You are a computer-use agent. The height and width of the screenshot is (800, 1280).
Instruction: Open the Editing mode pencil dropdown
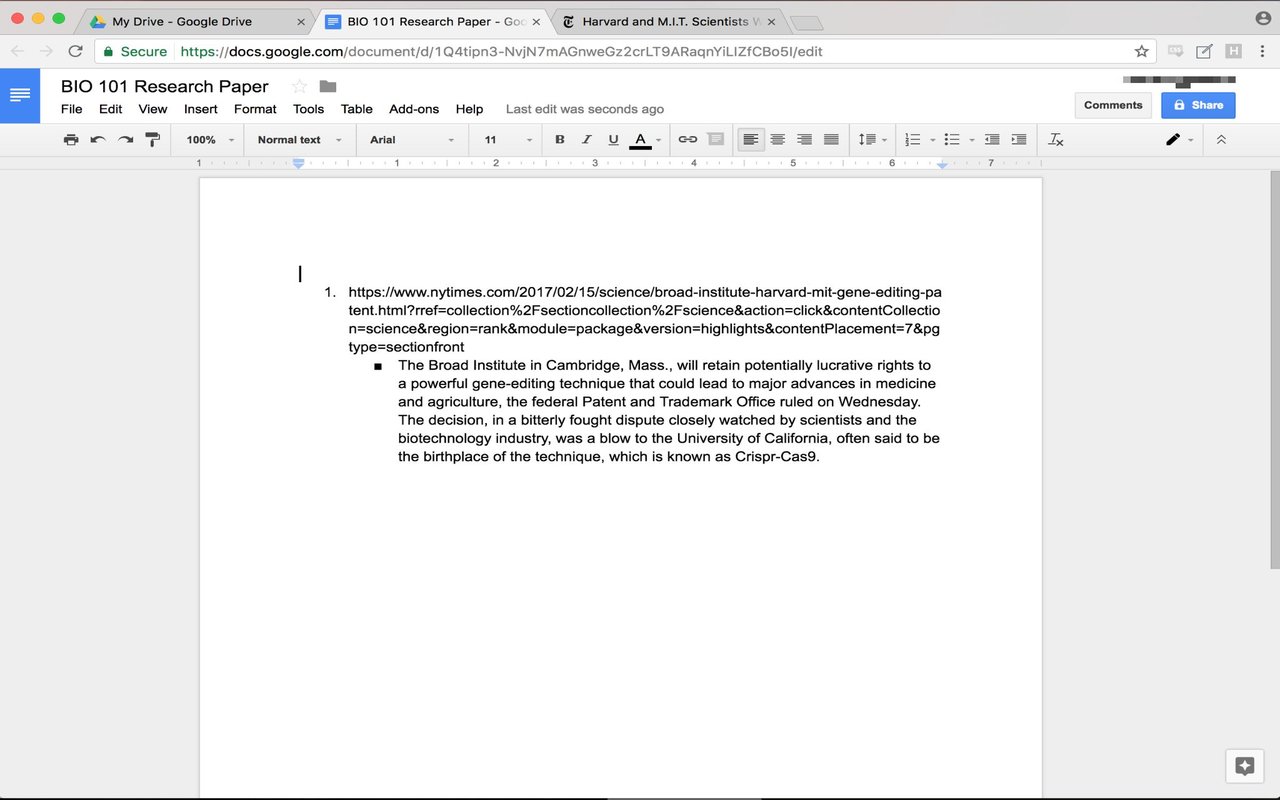1179,140
